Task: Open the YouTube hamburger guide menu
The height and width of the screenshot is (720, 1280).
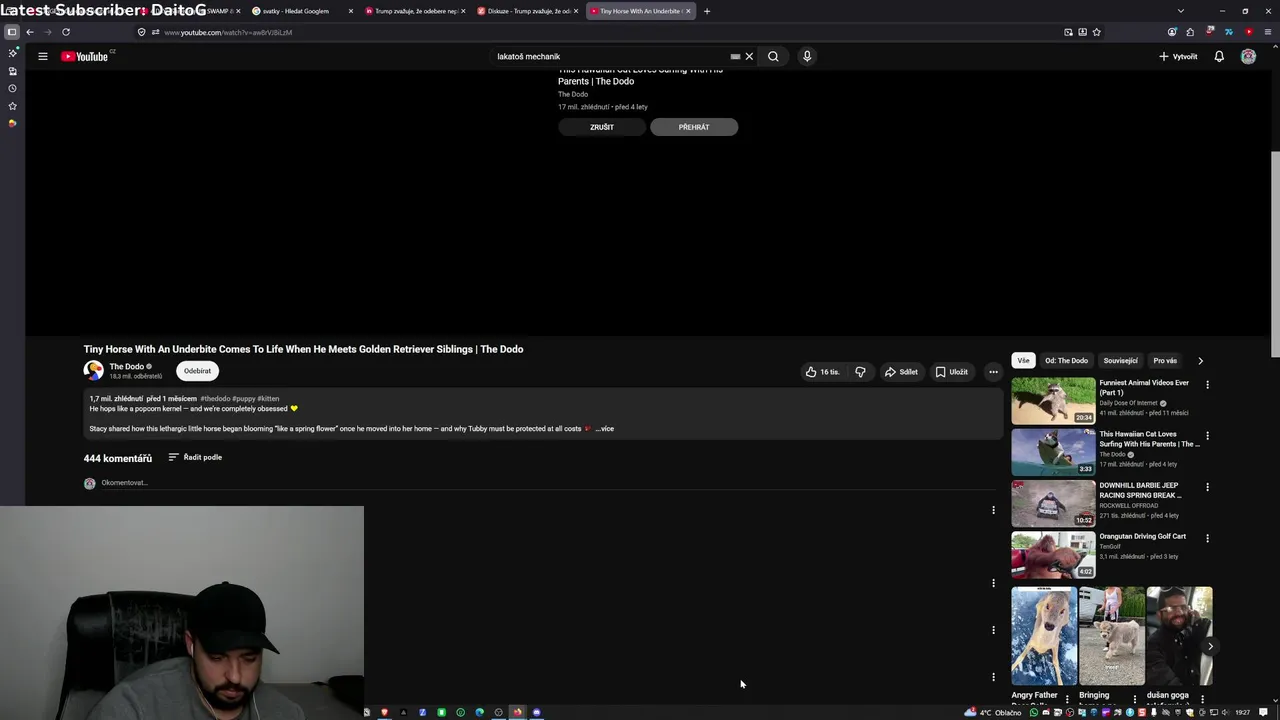Action: pos(43,56)
